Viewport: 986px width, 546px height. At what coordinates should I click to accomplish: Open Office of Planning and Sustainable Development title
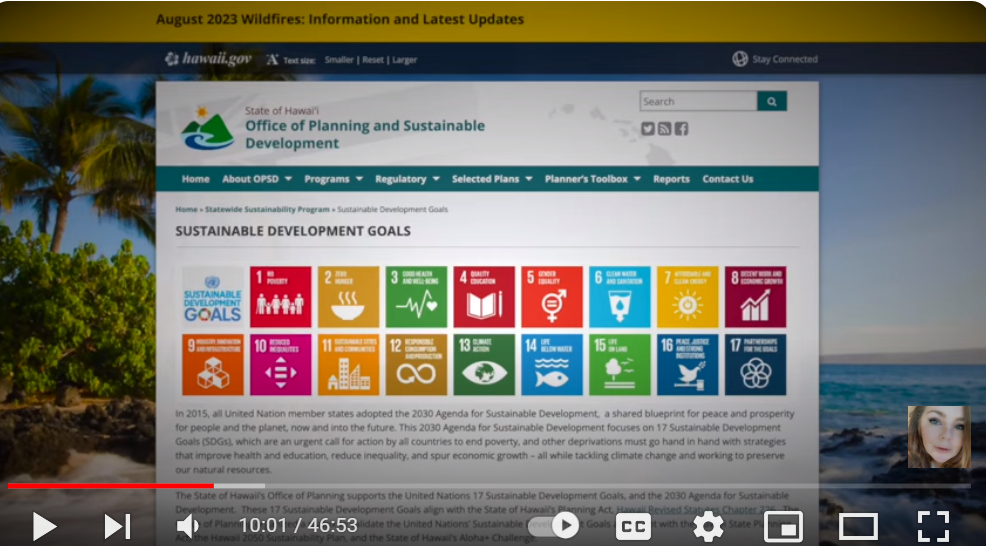(x=365, y=134)
